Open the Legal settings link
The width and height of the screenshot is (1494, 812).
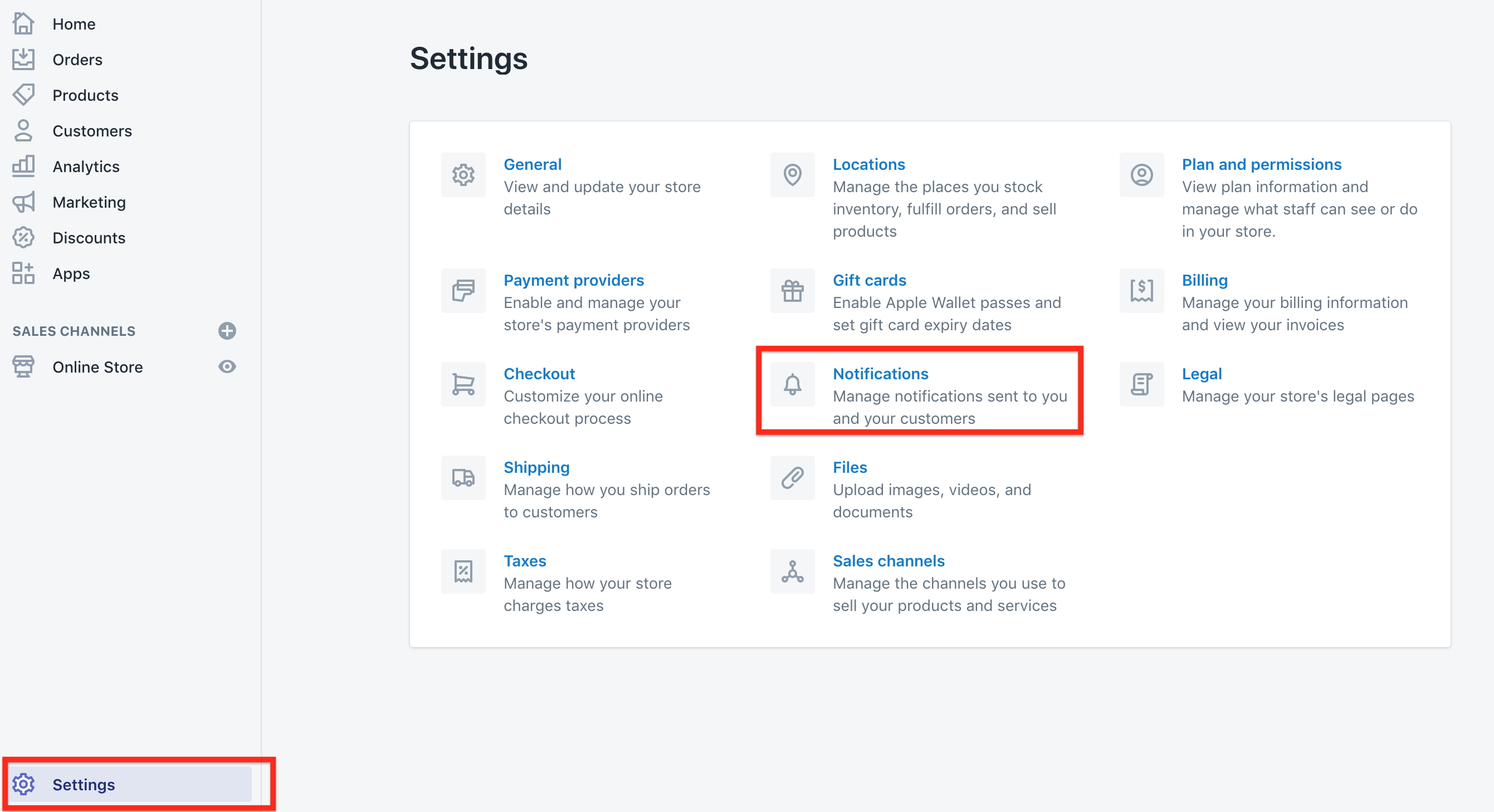pyautogui.click(x=1201, y=374)
